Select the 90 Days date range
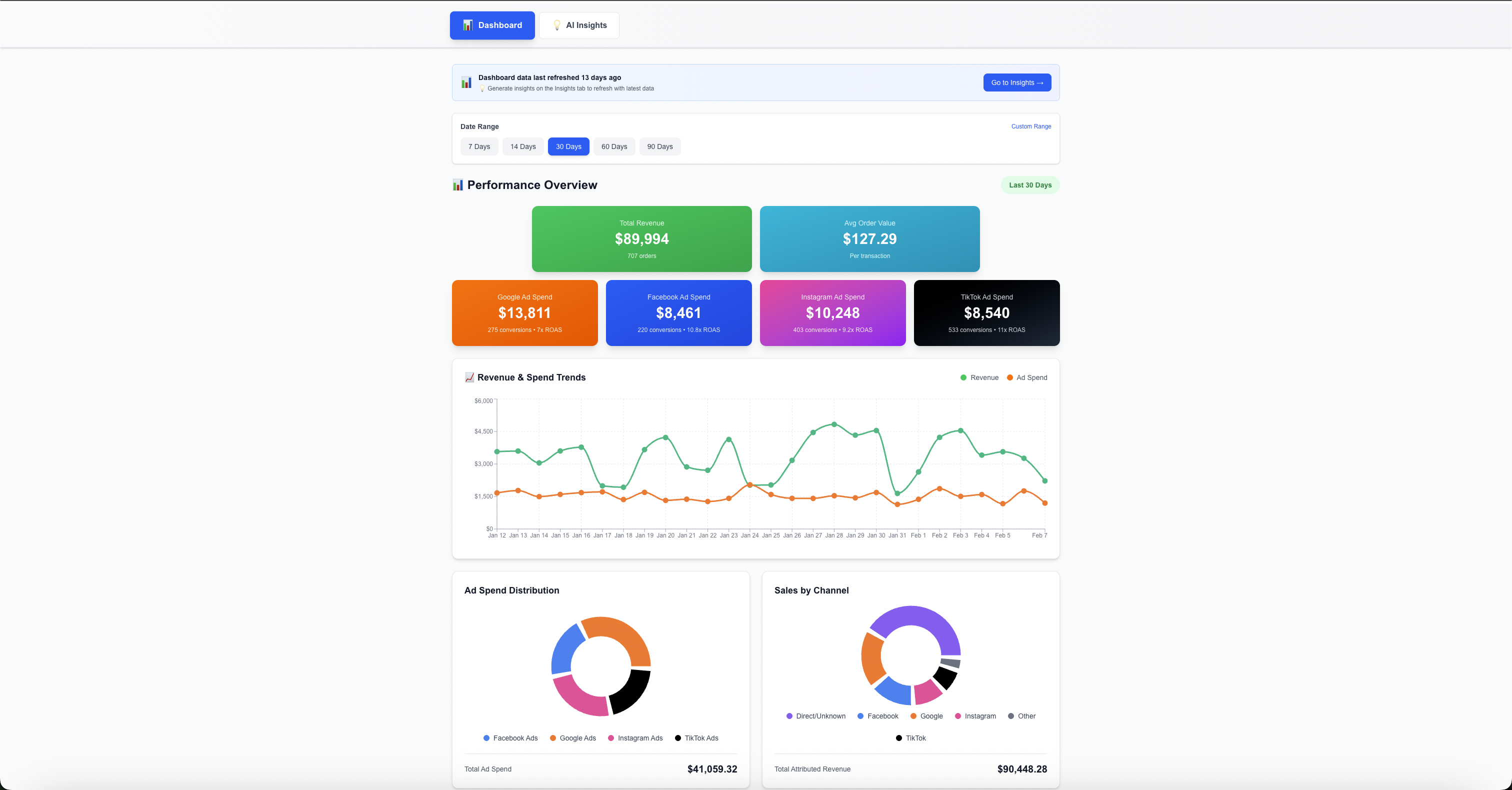The width and height of the screenshot is (1512, 790). (659, 146)
